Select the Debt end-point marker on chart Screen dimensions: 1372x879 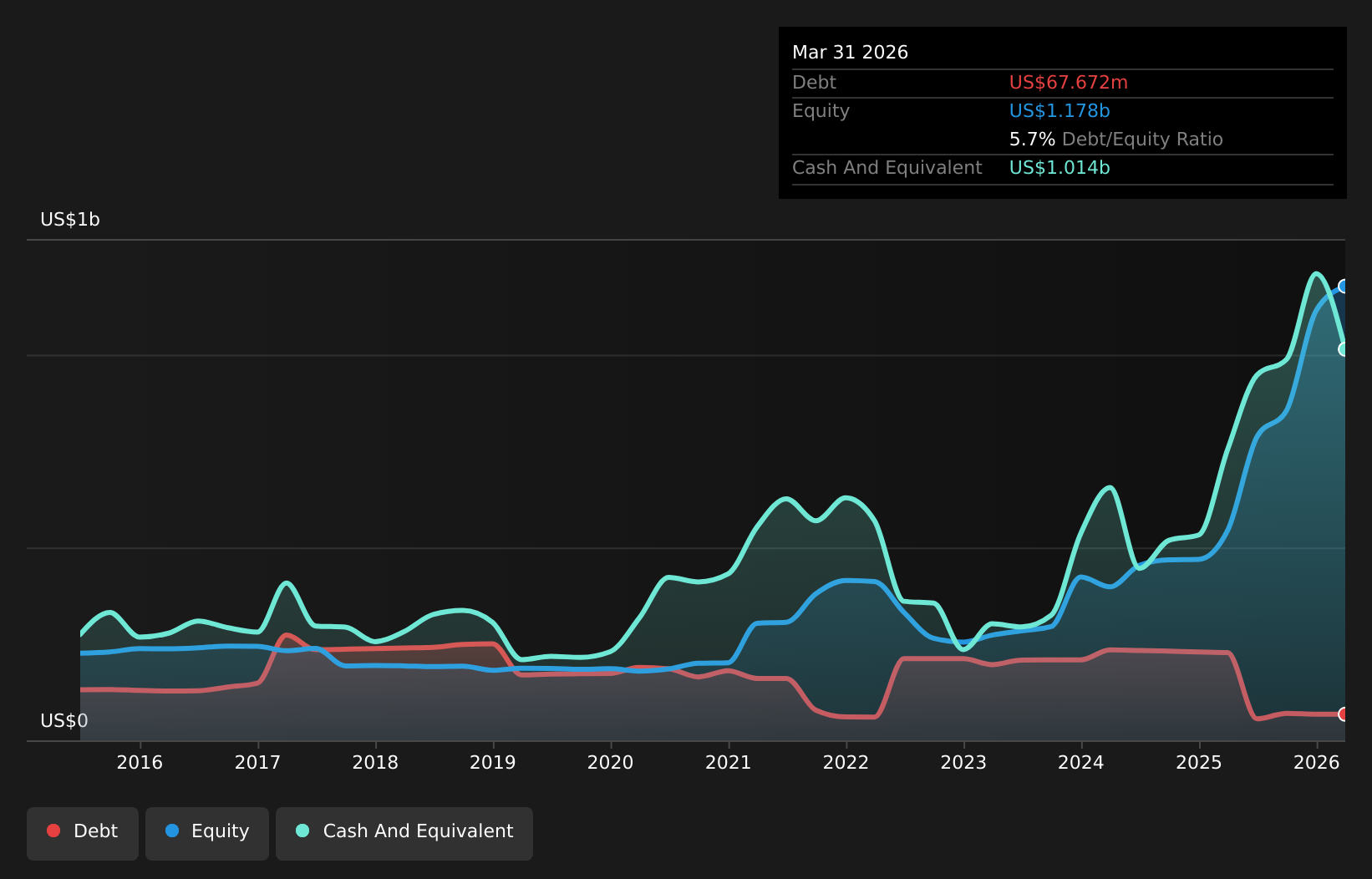(1344, 714)
